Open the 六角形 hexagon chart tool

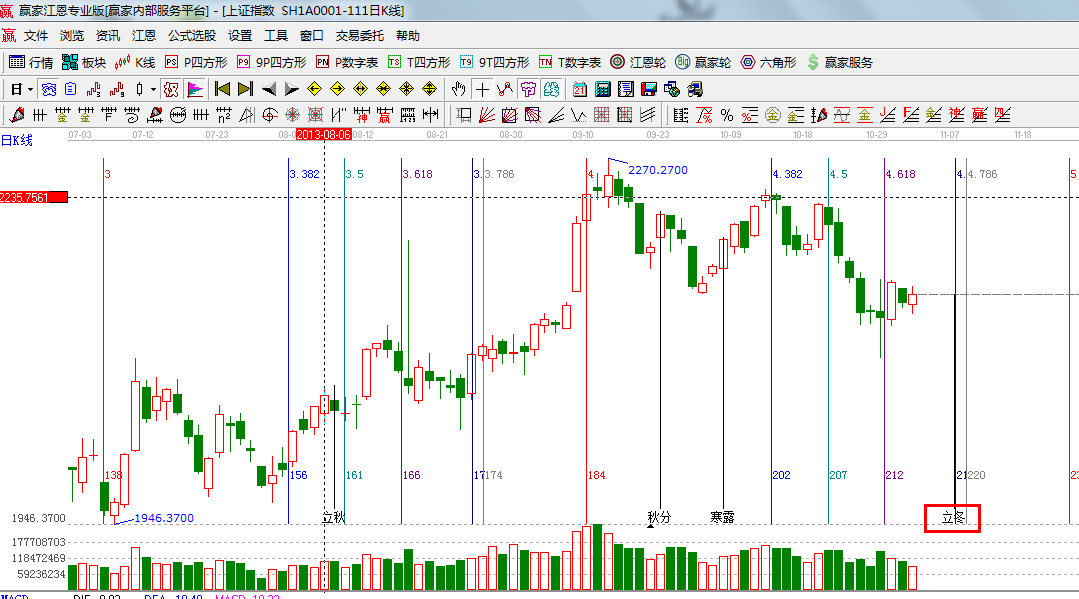(x=768, y=62)
